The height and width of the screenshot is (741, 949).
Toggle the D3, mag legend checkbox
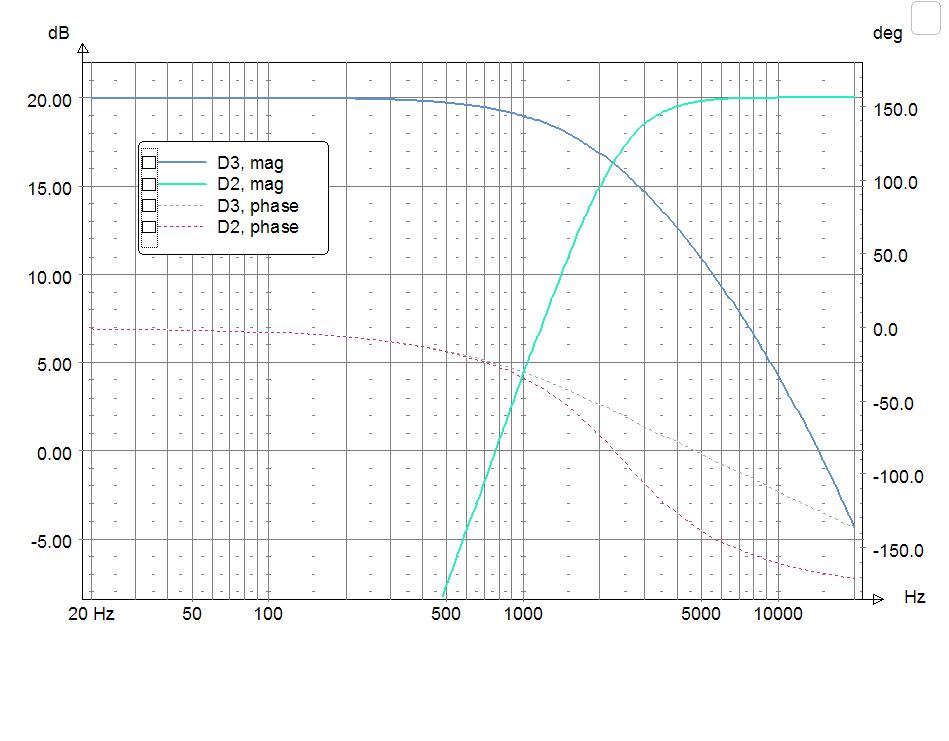(x=149, y=163)
